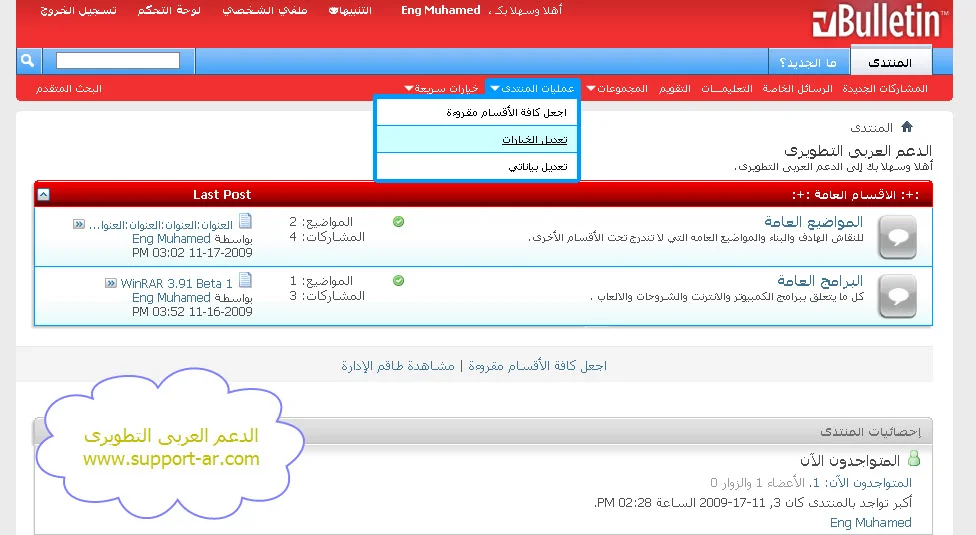Click the vBulletin logo
The height and width of the screenshot is (535, 976).
point(877,23)
